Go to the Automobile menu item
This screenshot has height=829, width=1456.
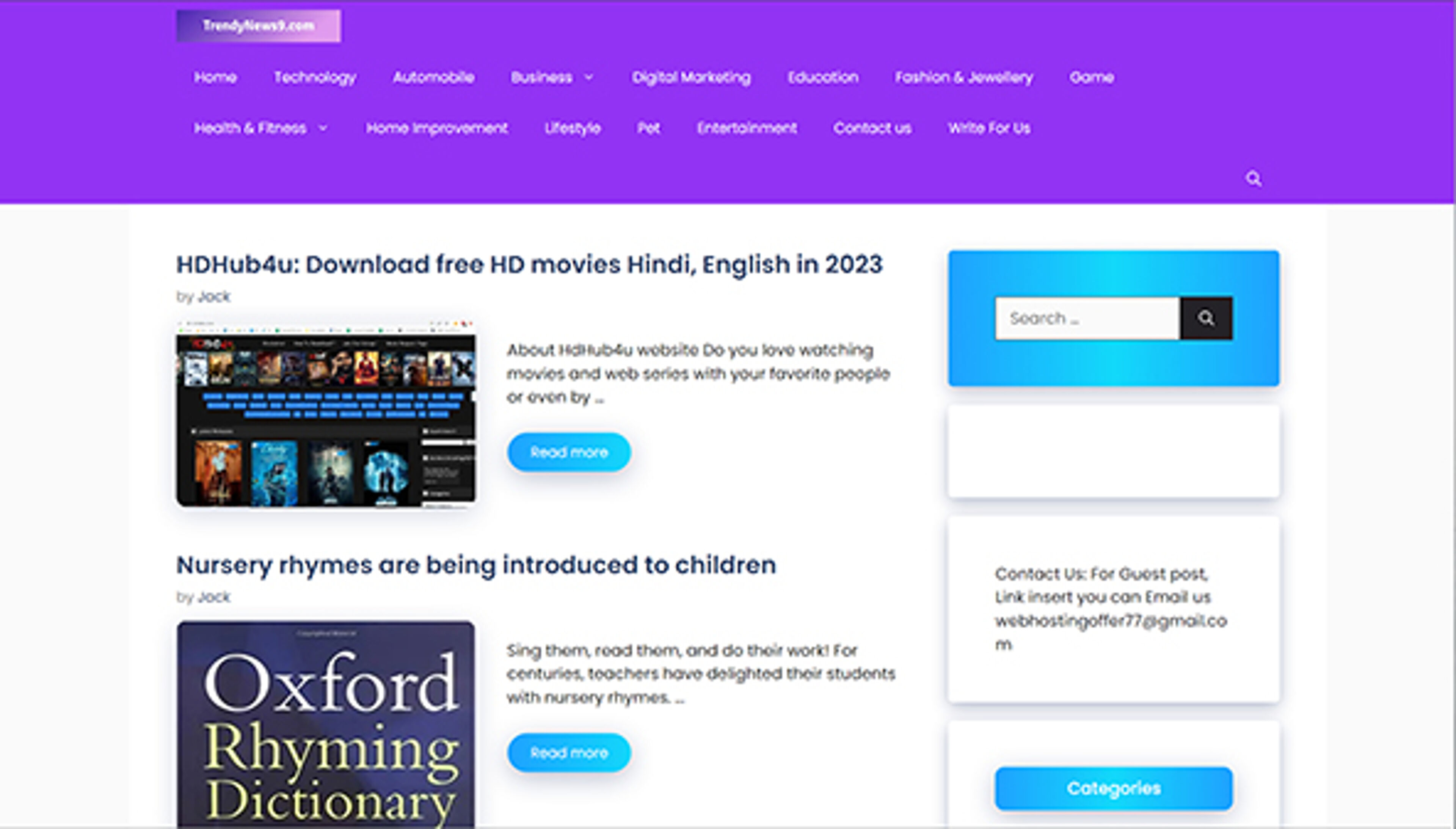pos(433,77)
